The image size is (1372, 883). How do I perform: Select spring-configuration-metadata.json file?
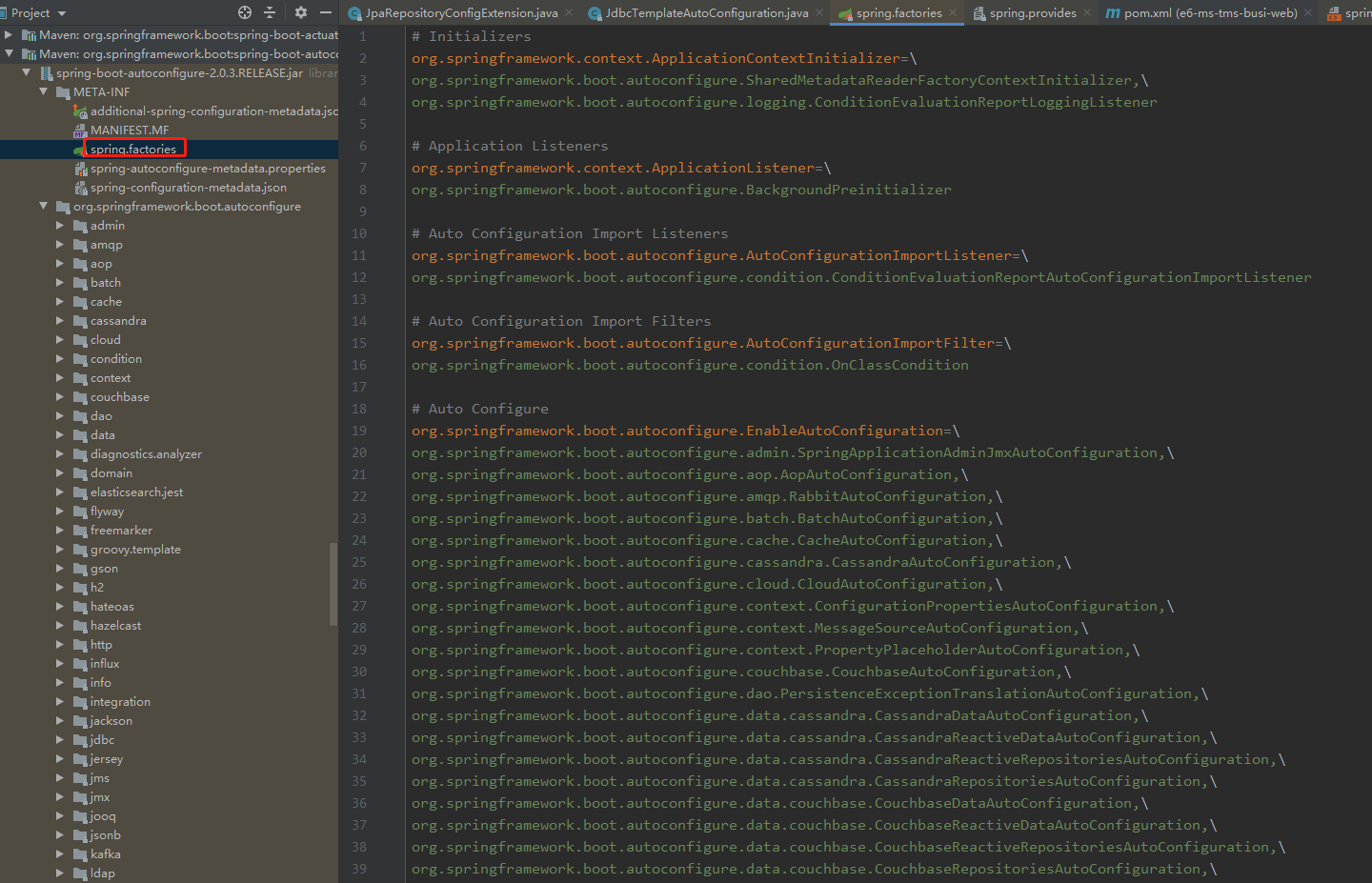[x=188, y=188]
